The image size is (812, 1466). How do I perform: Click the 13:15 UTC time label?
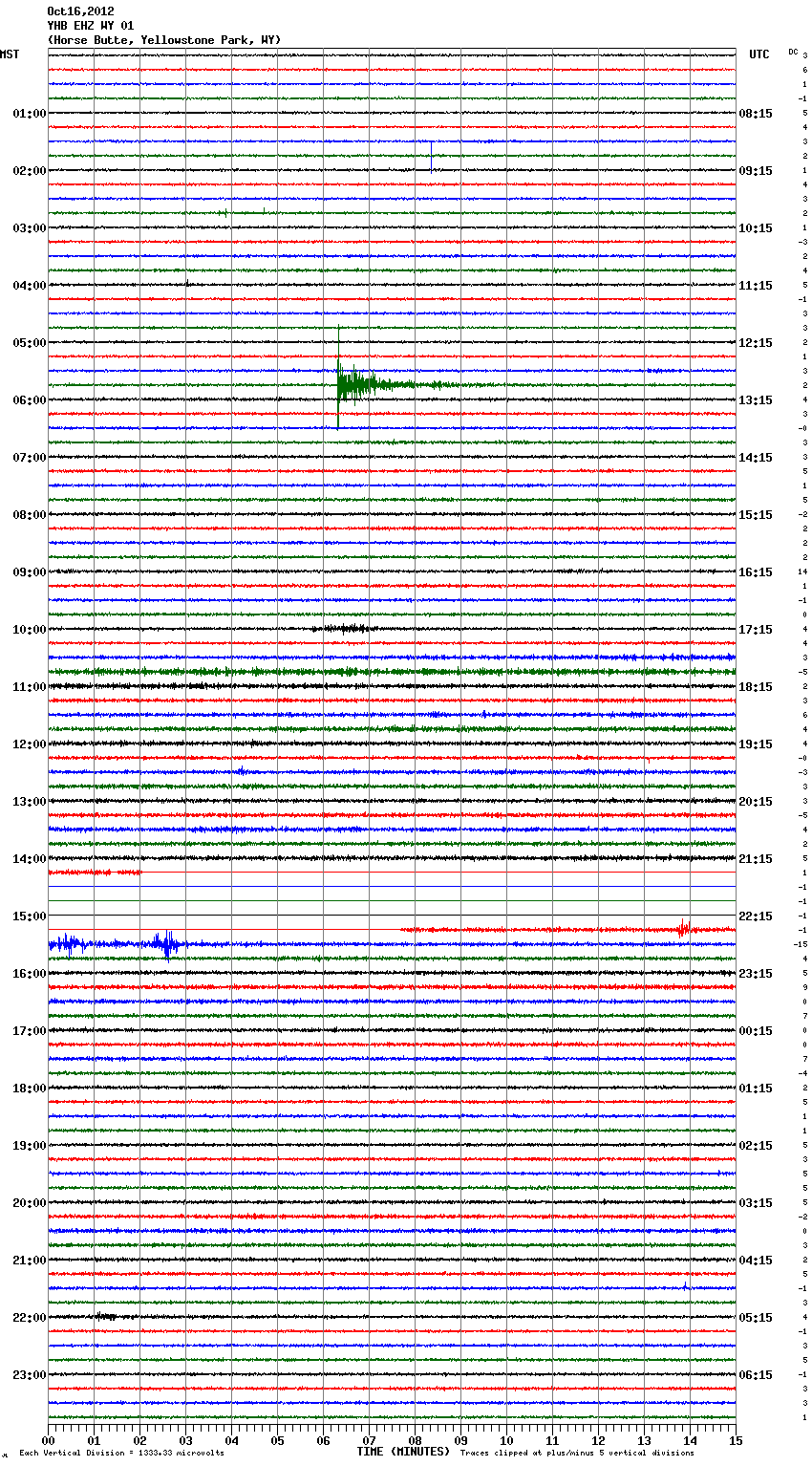click(756, 400)
